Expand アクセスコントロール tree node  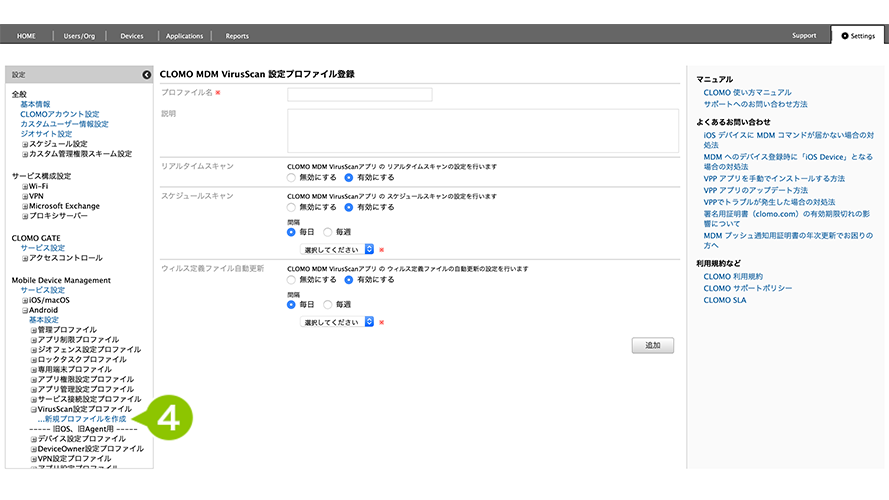(25, 258)
